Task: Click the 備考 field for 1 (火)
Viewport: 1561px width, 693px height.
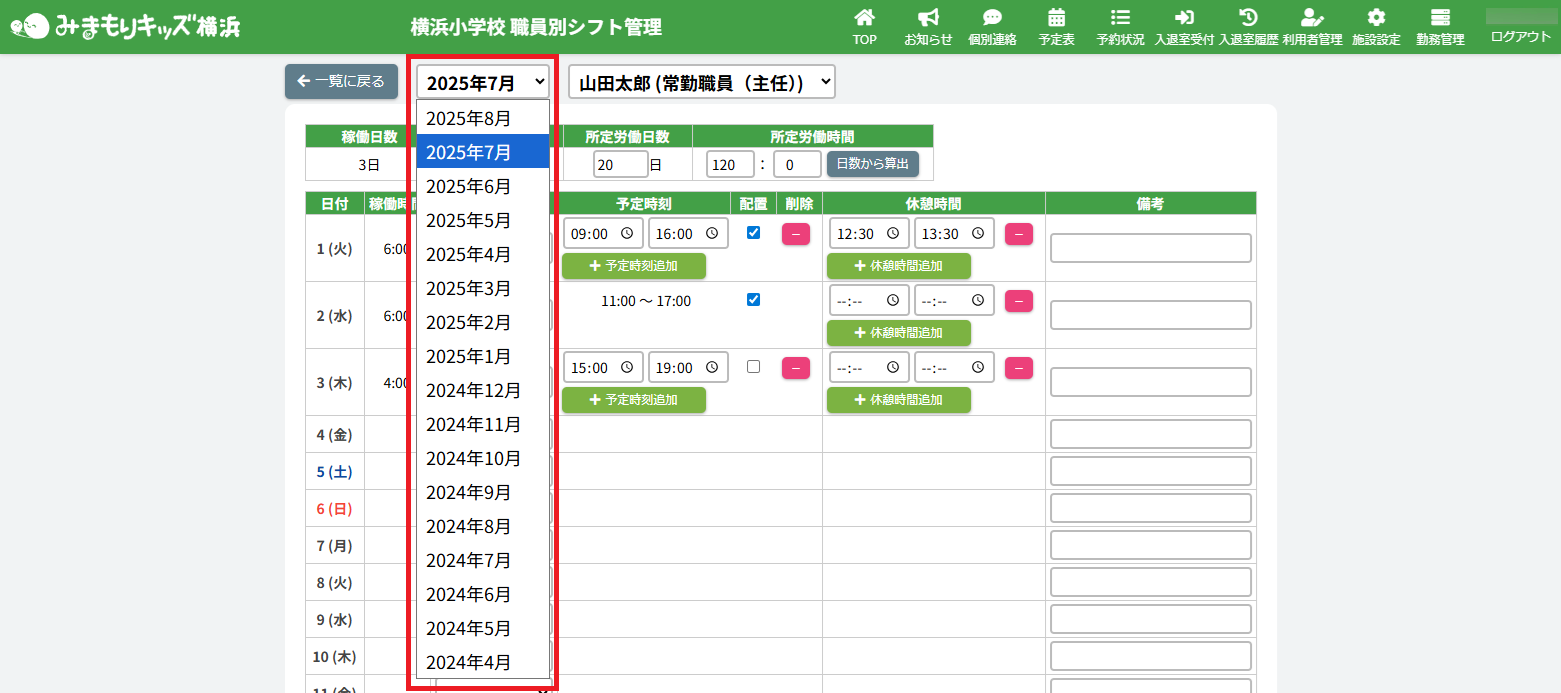Action: coord(1150,248)
